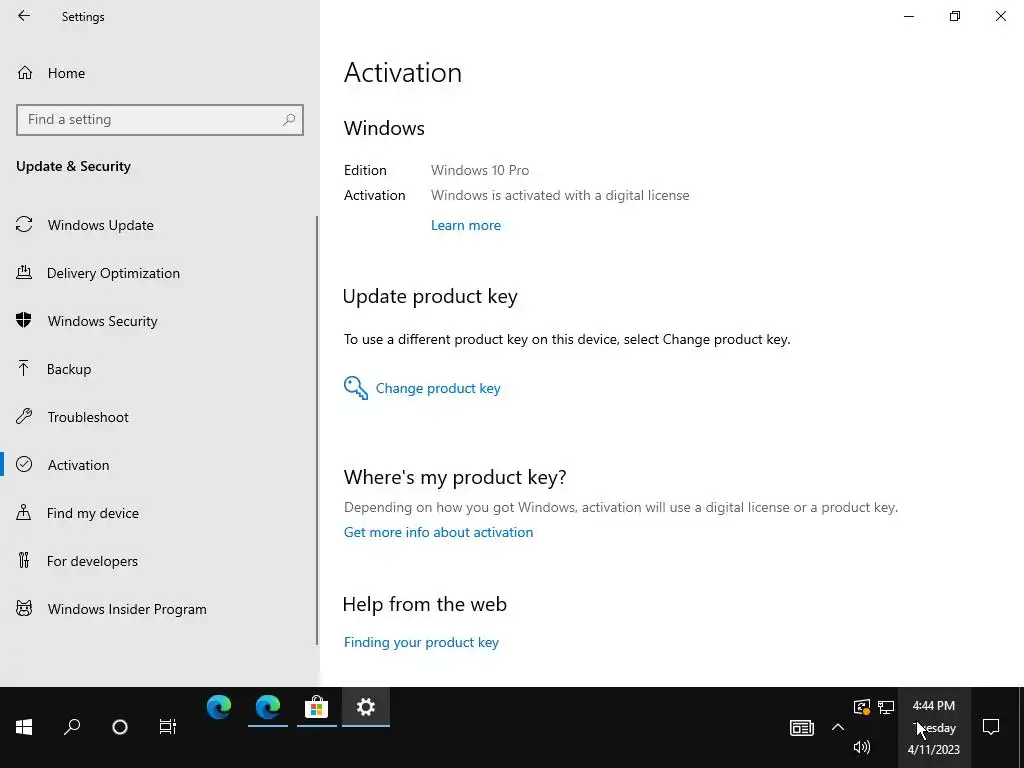Select the Windows Update refresh icon

(24, 225)
